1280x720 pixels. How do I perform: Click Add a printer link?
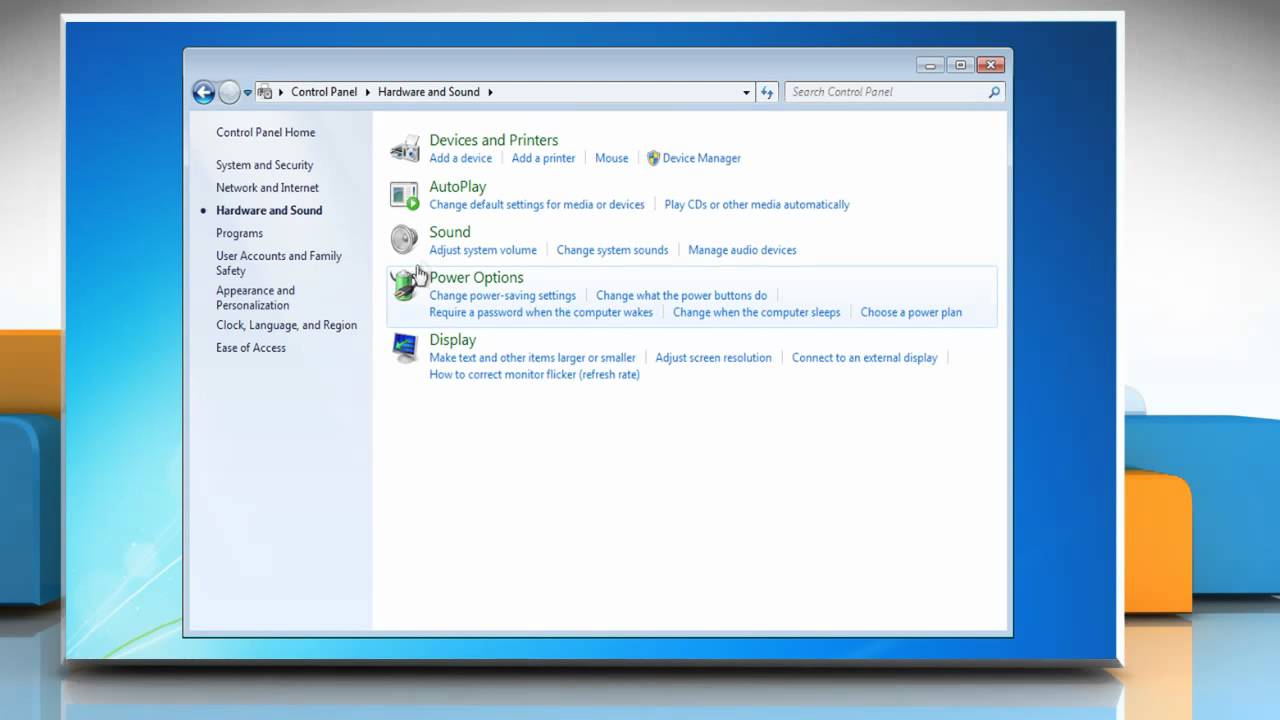(x=543, y=158)
